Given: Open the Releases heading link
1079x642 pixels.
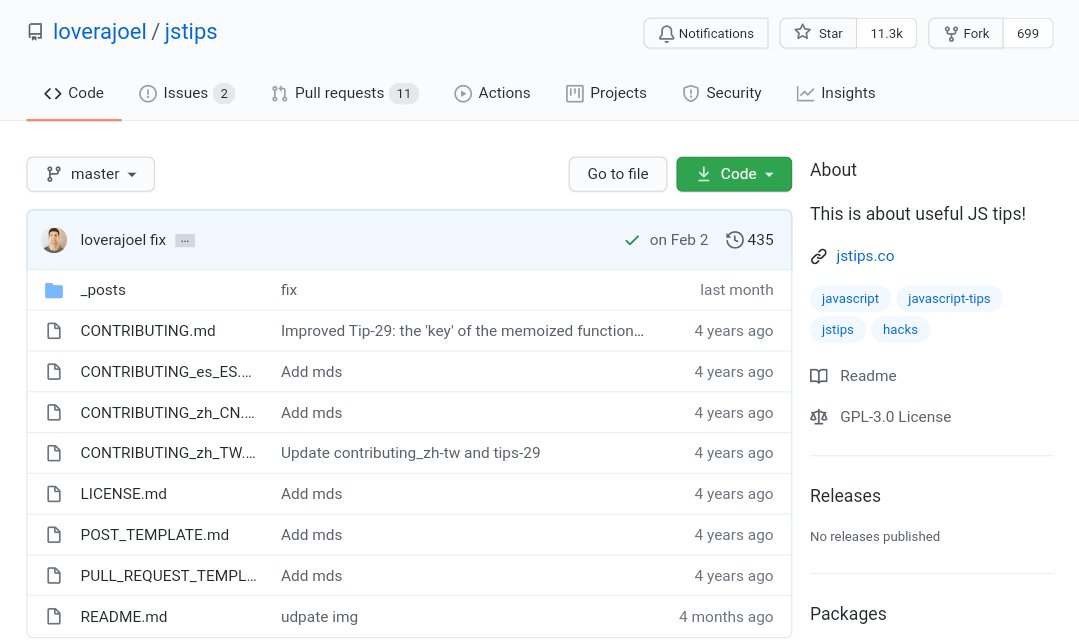Looking at the screenshot, I should click(x=845, y=496).
